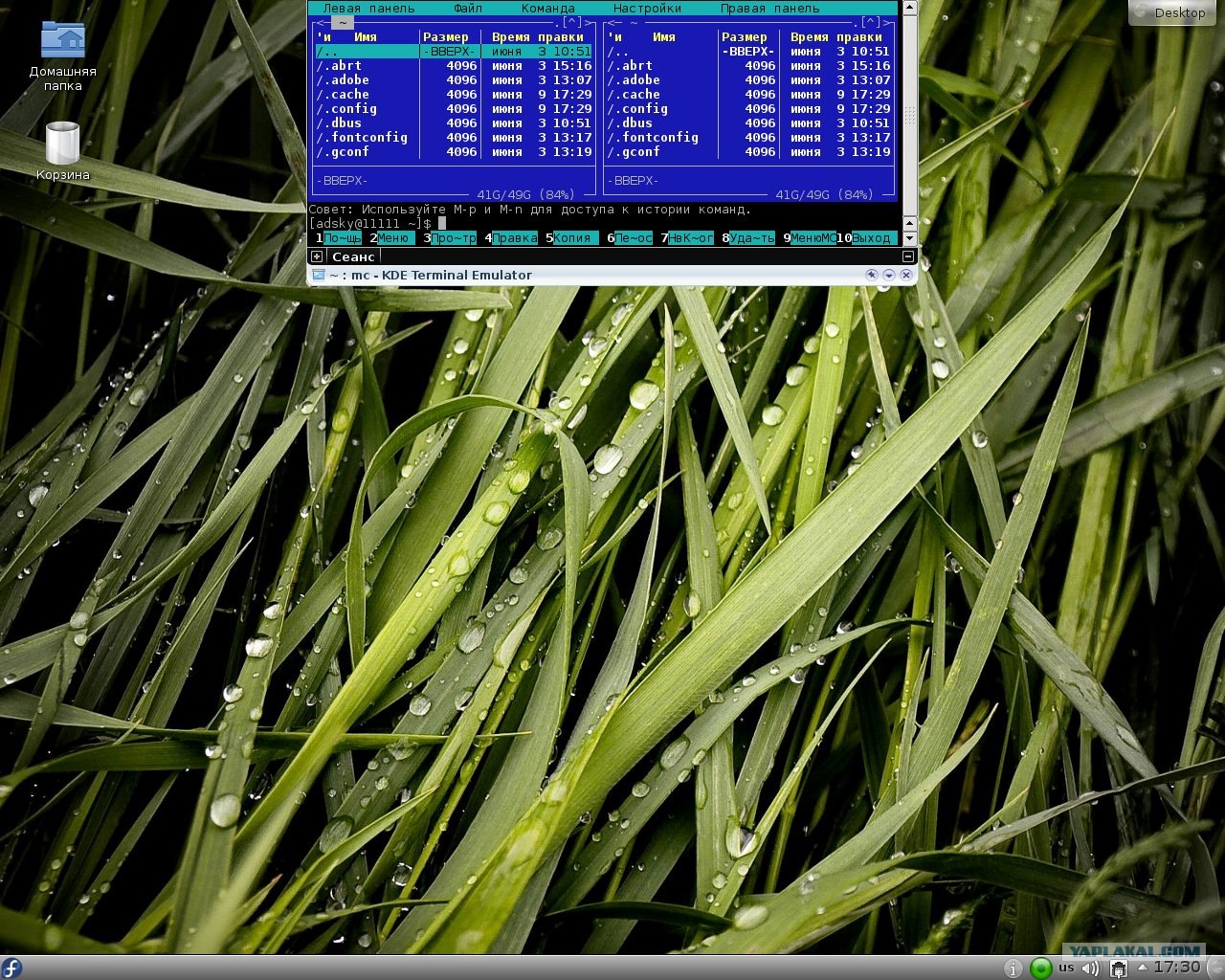The width and height of the screenshot is (1225, 980).
Task: Close the current tab with the minus icon
Action: [908, 256]
